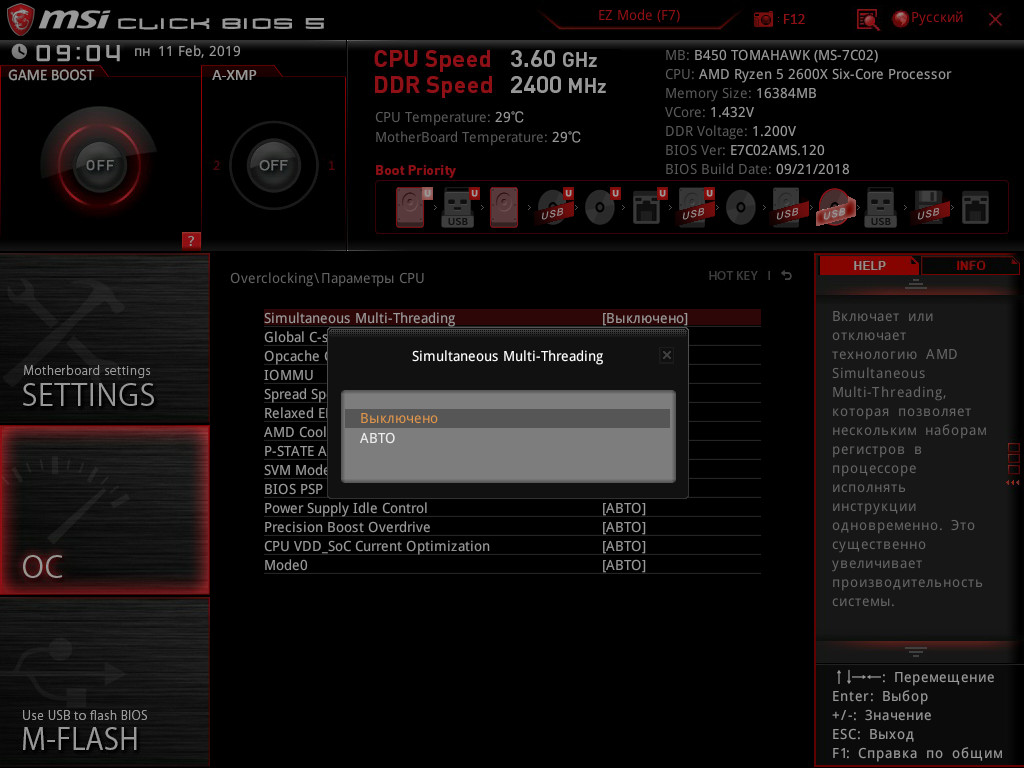Expand help panel using bottom handle
The height and width of the screenshot is (768, 1024).
tap(916, 652)
